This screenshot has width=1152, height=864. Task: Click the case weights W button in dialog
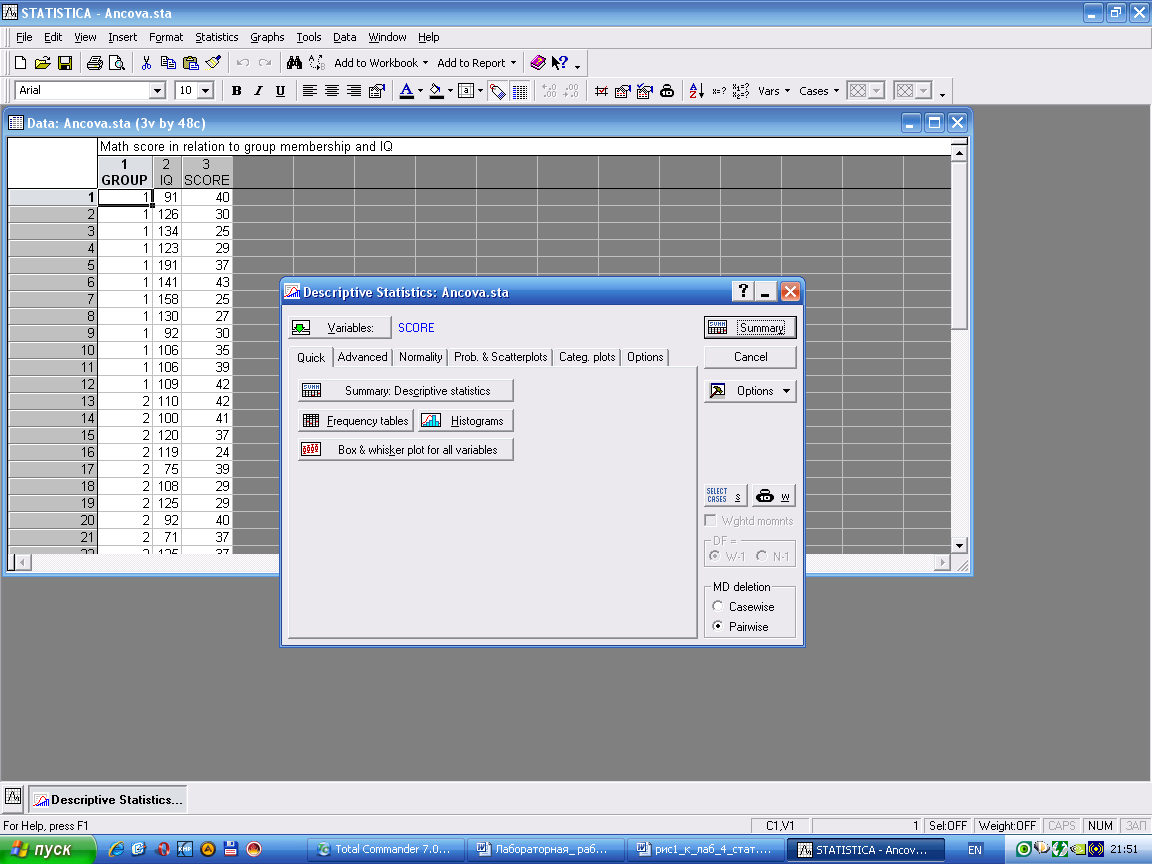[773, 496]
